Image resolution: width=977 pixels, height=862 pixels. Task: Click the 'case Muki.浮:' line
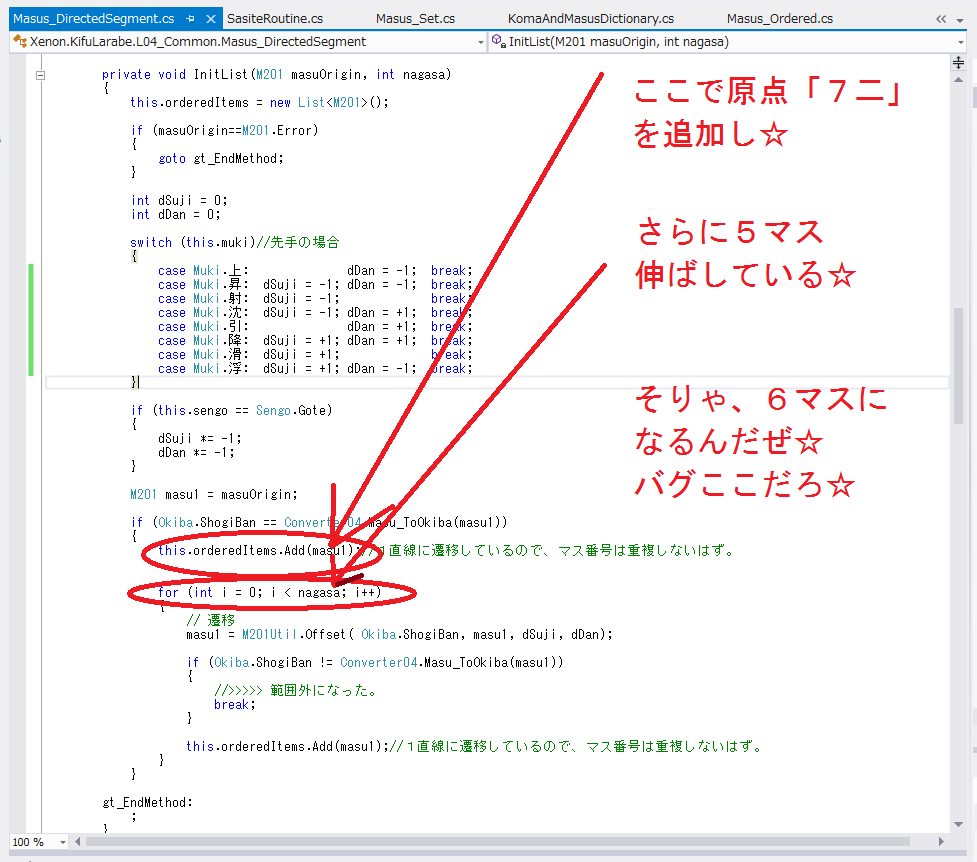point(315,368)
